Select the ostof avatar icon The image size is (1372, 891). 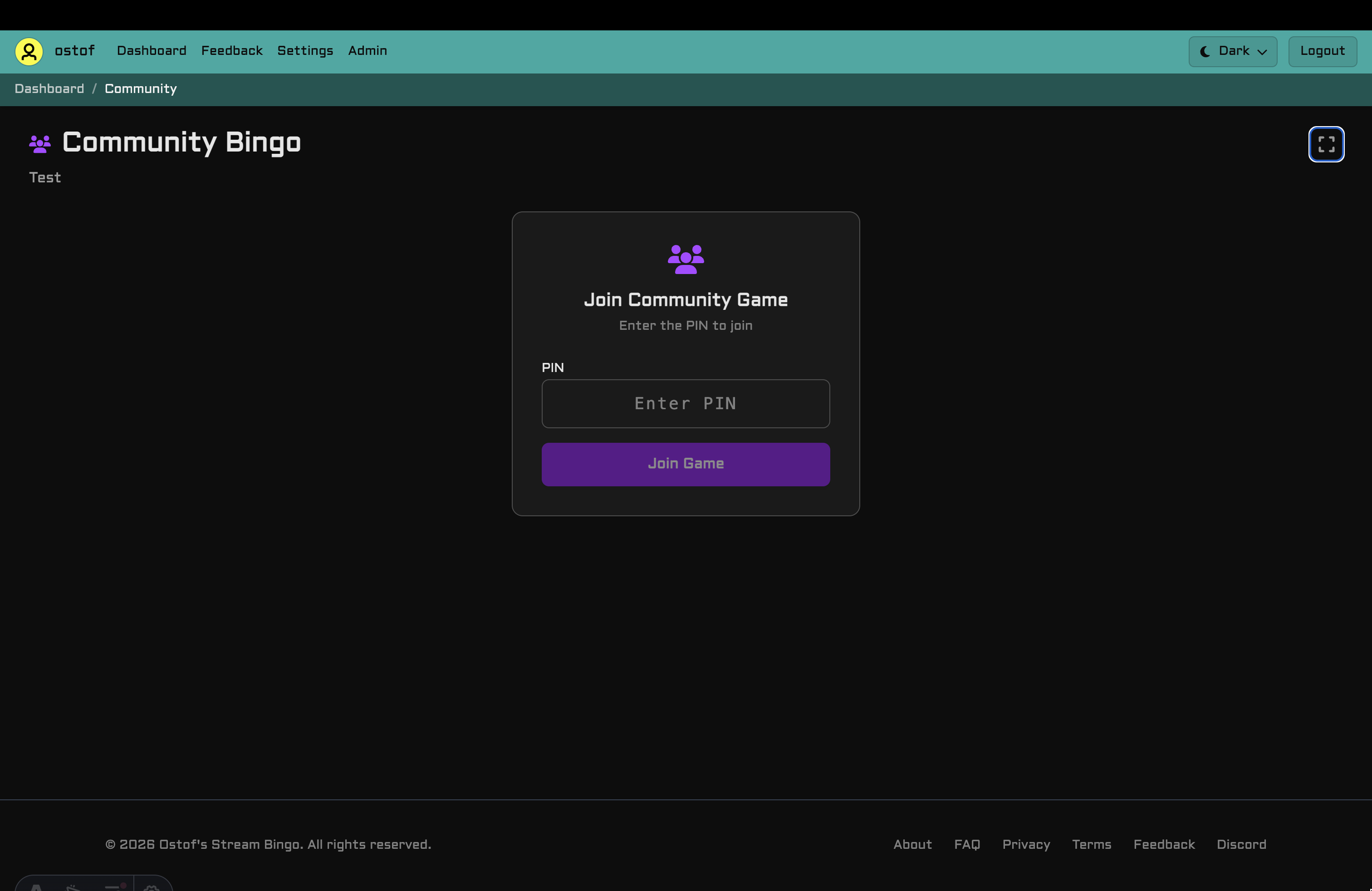pos(28,51)
